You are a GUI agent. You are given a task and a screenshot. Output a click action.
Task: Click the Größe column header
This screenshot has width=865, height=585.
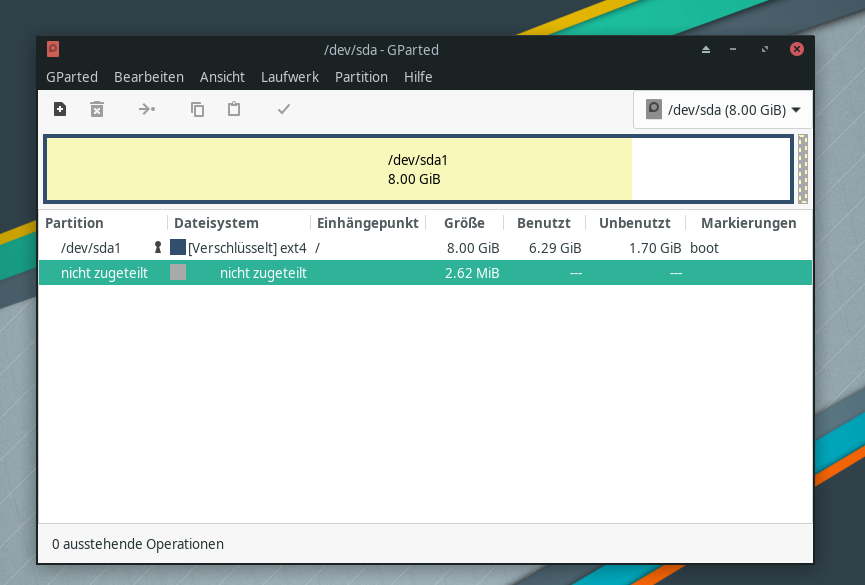[x=464, y=223]
